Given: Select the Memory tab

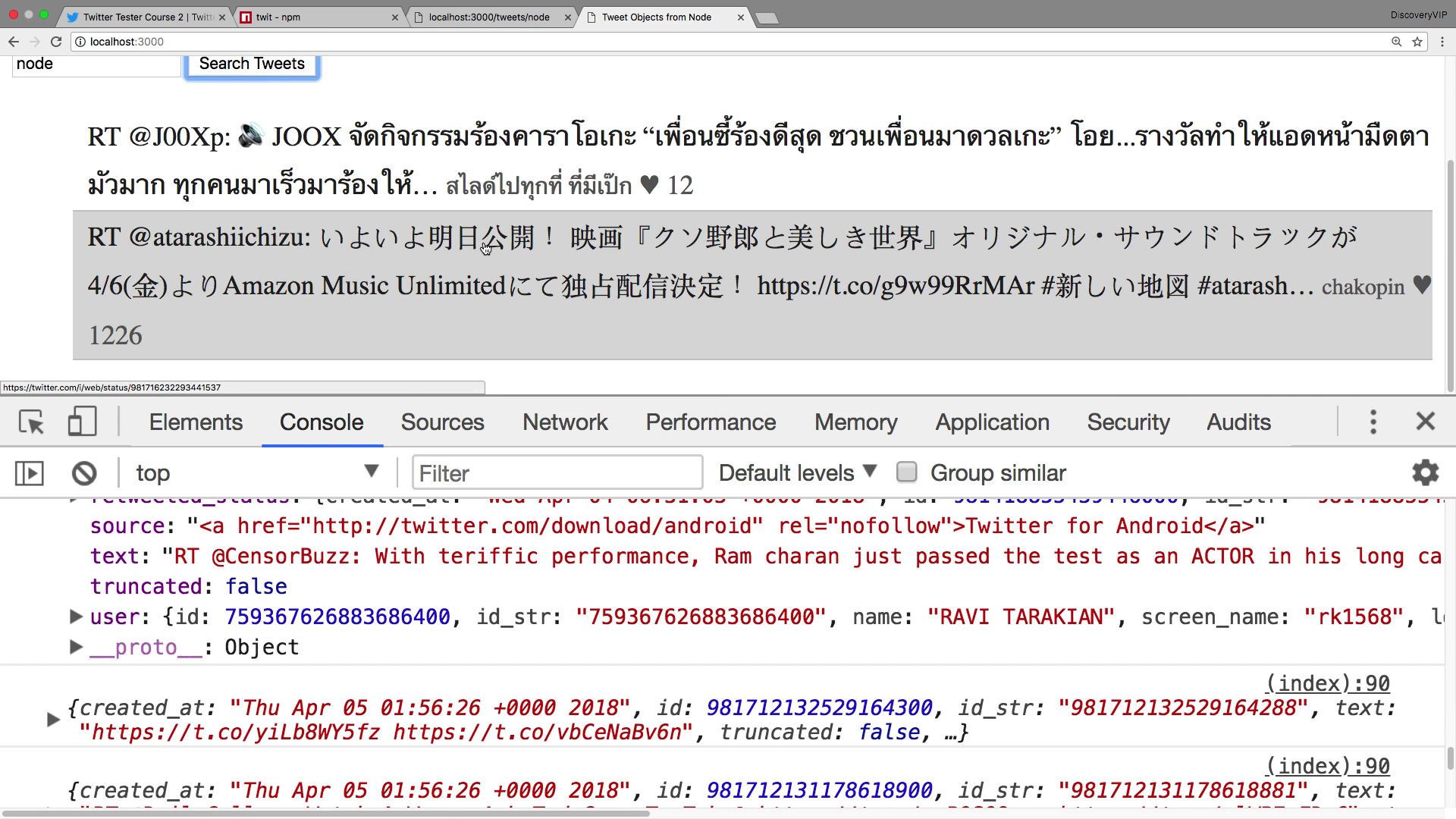Looking at the screenshot, I should point(855,422).
